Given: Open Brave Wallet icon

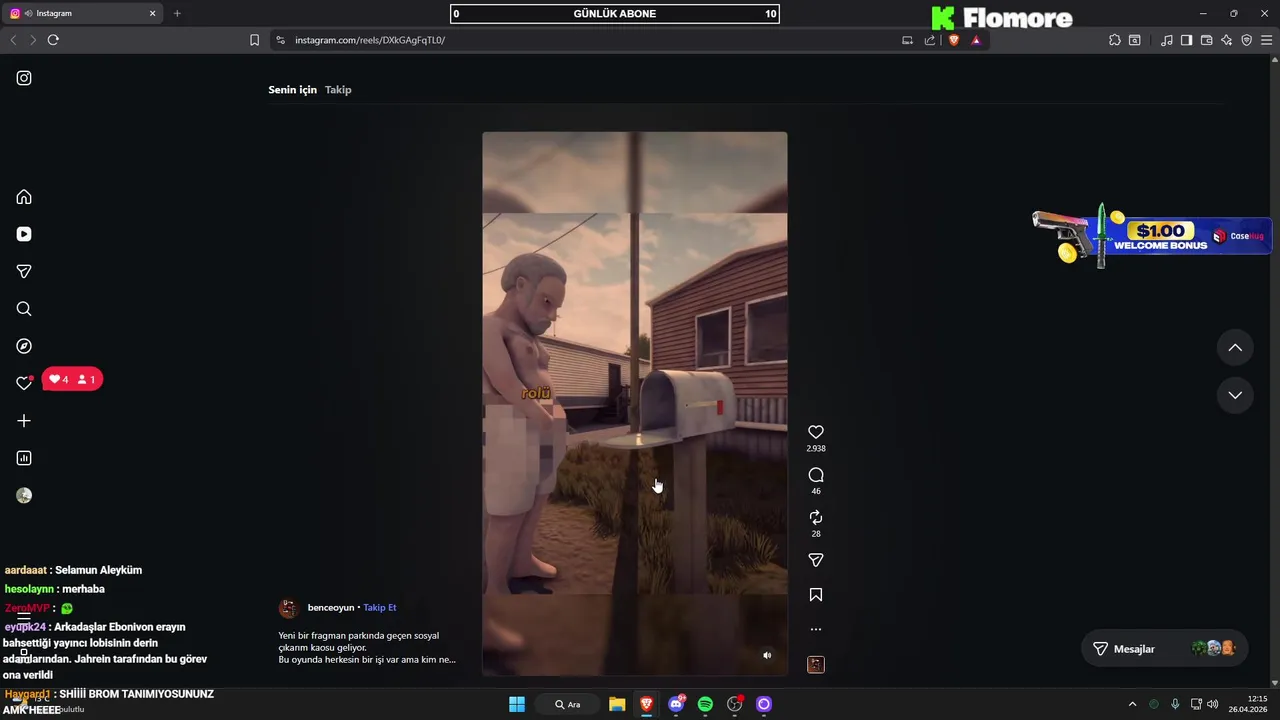Looking at the screenshot, I should pyautogui.click(x=1206, y=40).
